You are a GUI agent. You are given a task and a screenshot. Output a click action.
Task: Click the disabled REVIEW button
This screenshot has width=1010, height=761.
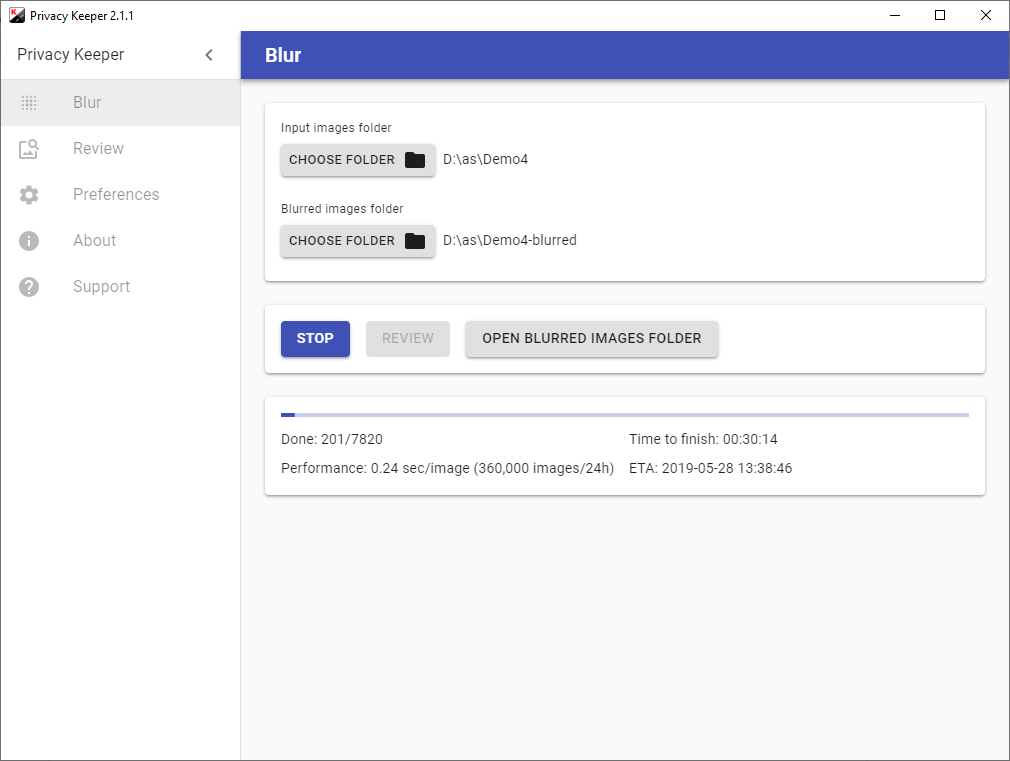tap(408, 338)
